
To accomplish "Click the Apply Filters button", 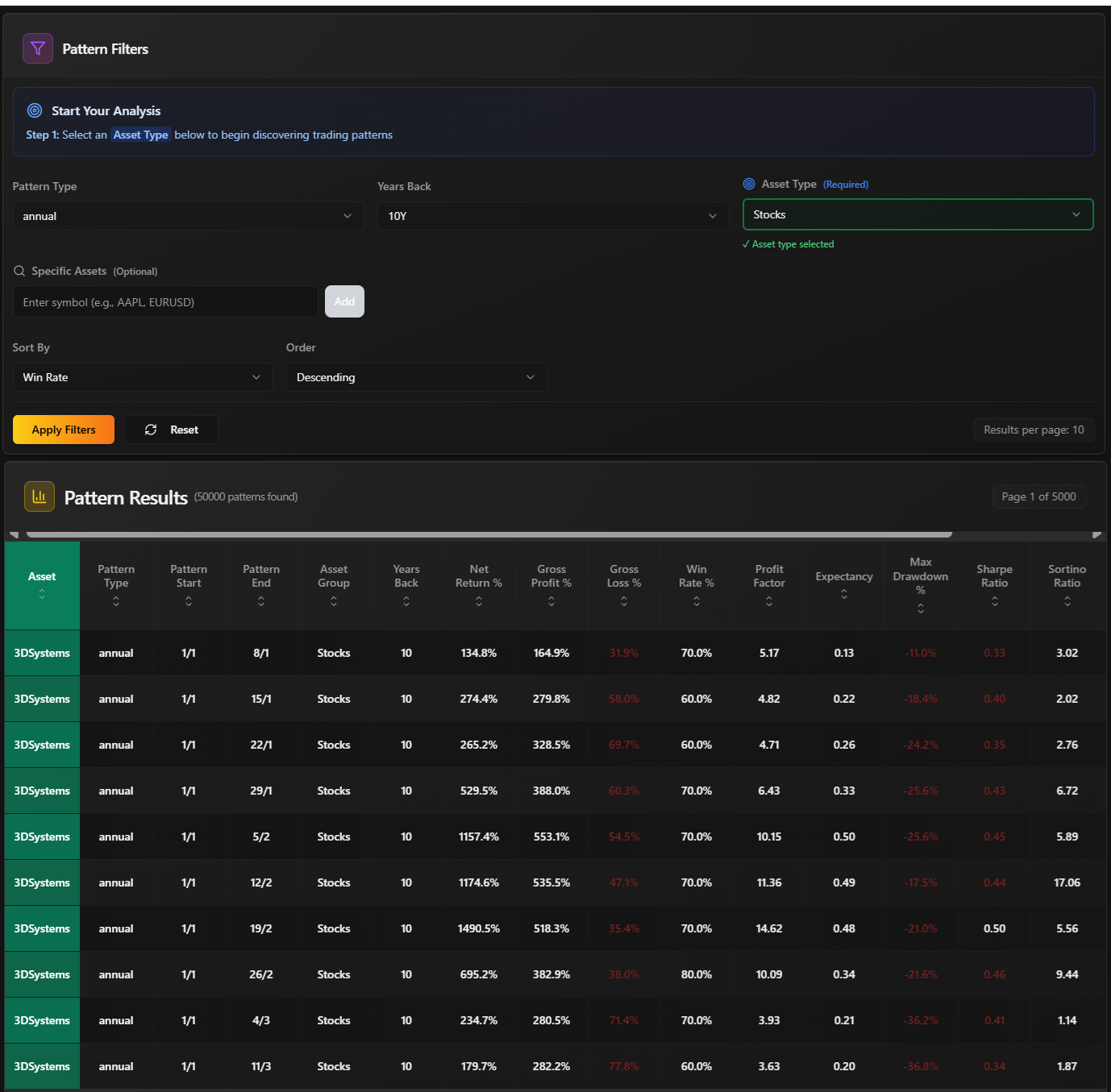I will tap(64, 430).
